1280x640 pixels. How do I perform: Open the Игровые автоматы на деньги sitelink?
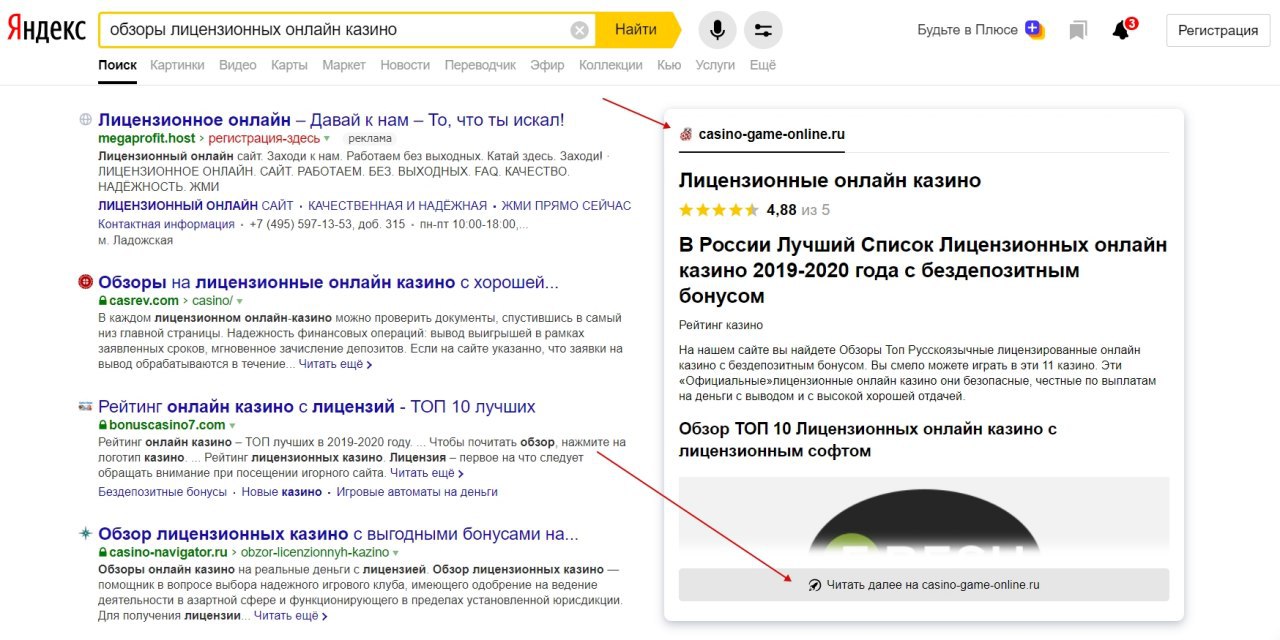coord(417,492)
